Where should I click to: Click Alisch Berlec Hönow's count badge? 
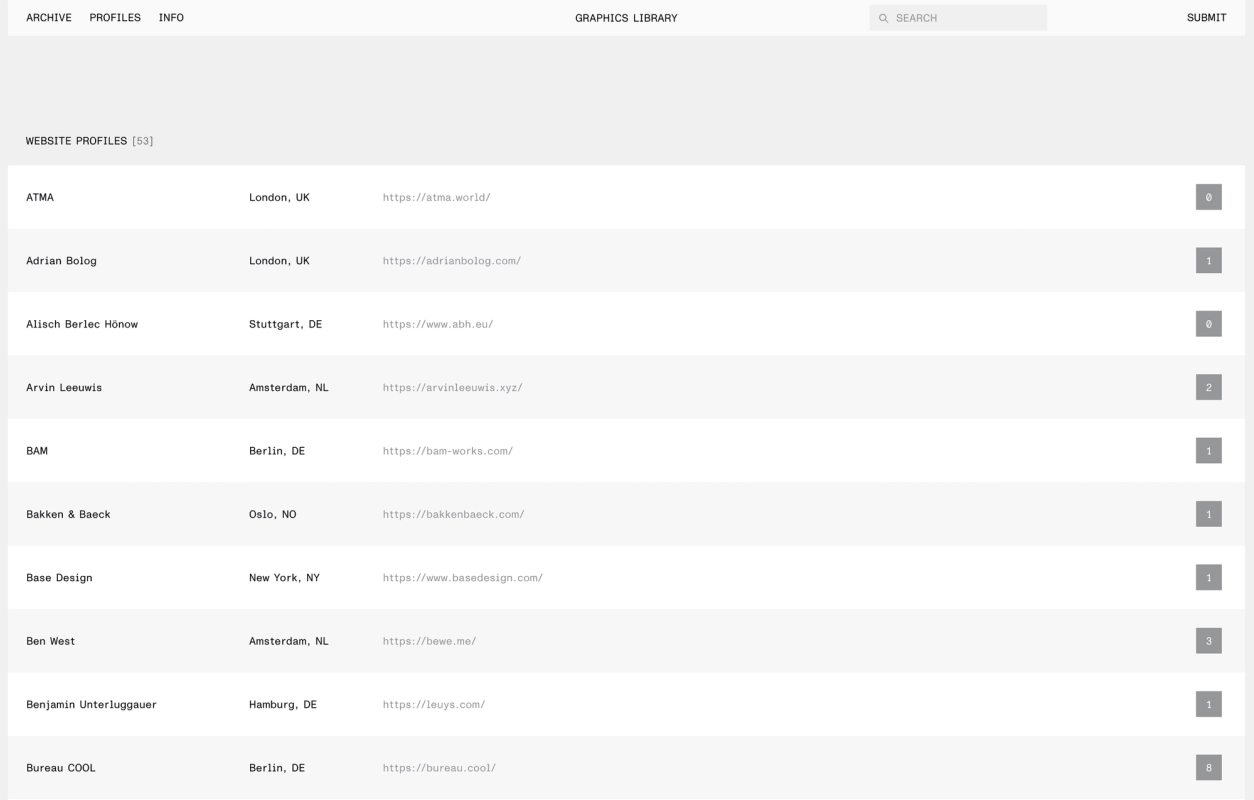coord(1208,324)
